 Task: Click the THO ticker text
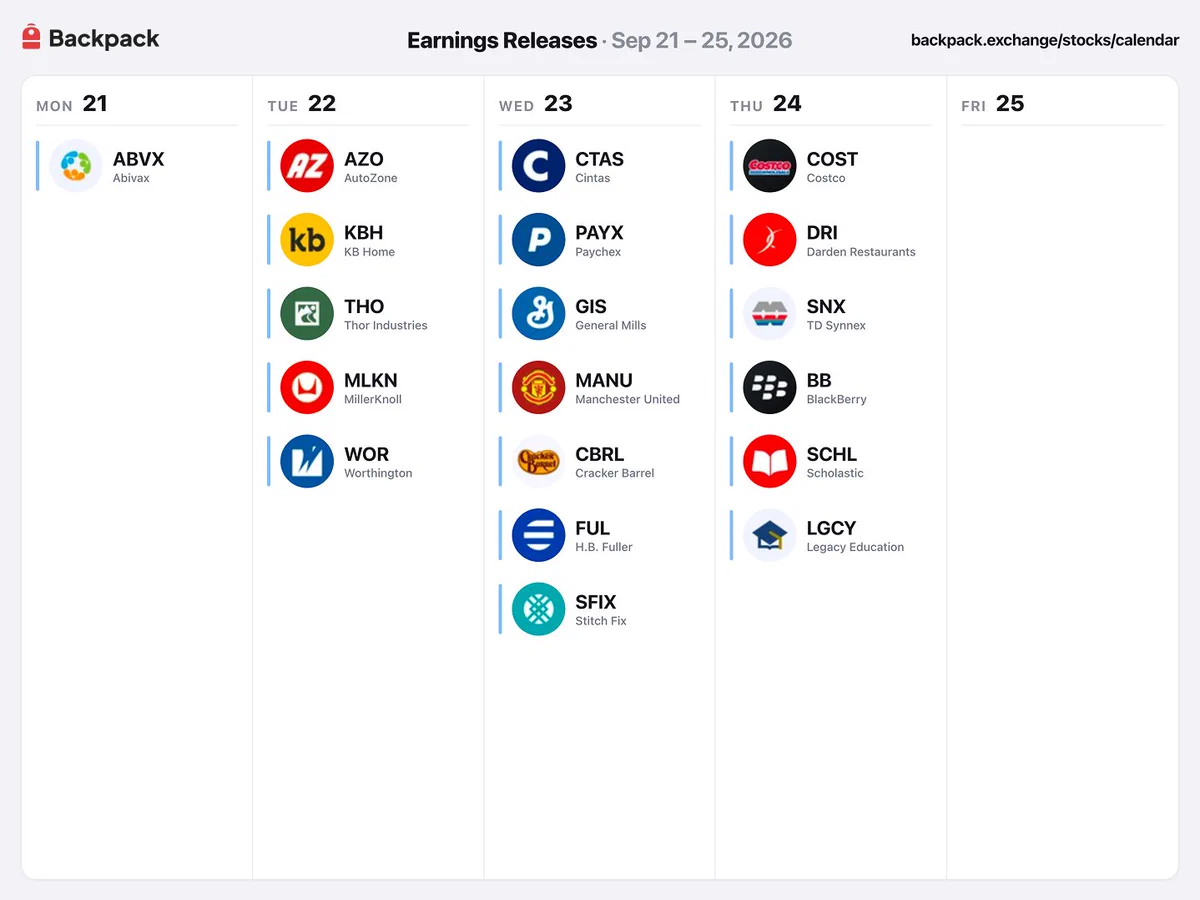364,307
